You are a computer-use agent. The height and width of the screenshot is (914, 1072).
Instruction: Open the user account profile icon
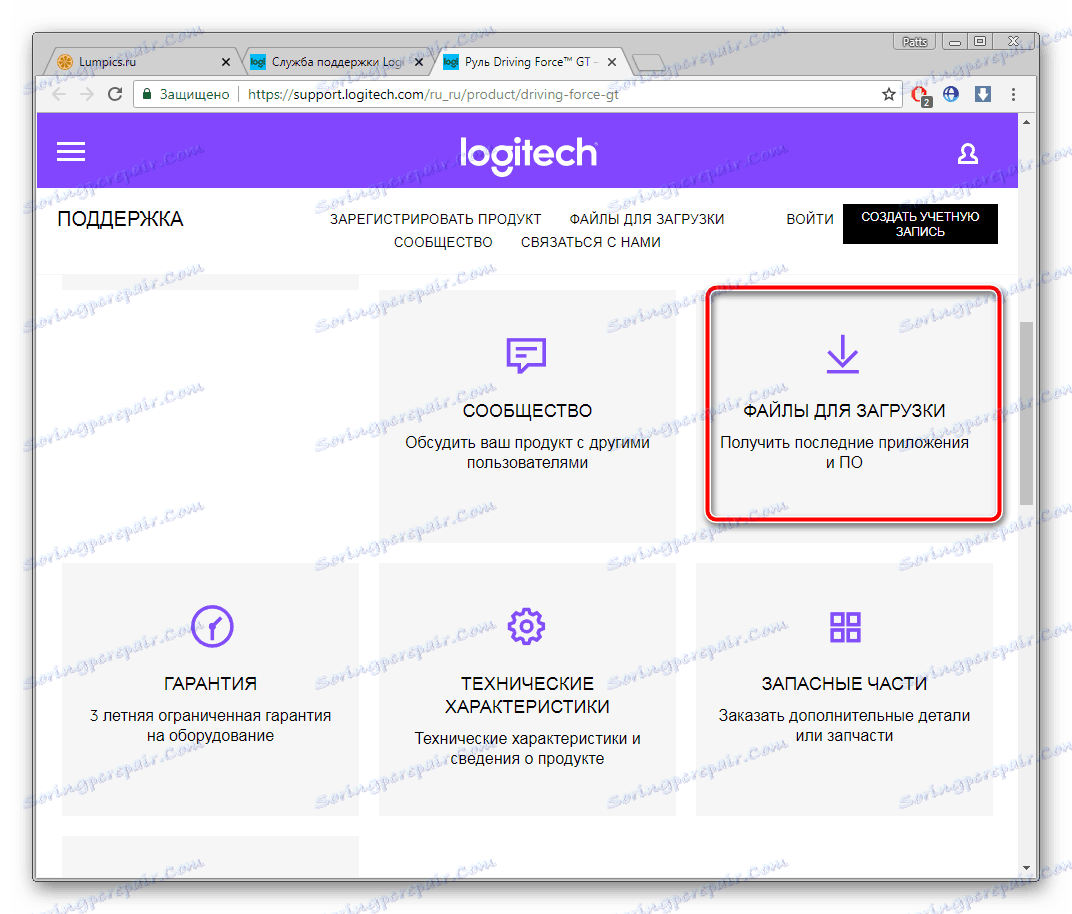[x=967, y=153]
